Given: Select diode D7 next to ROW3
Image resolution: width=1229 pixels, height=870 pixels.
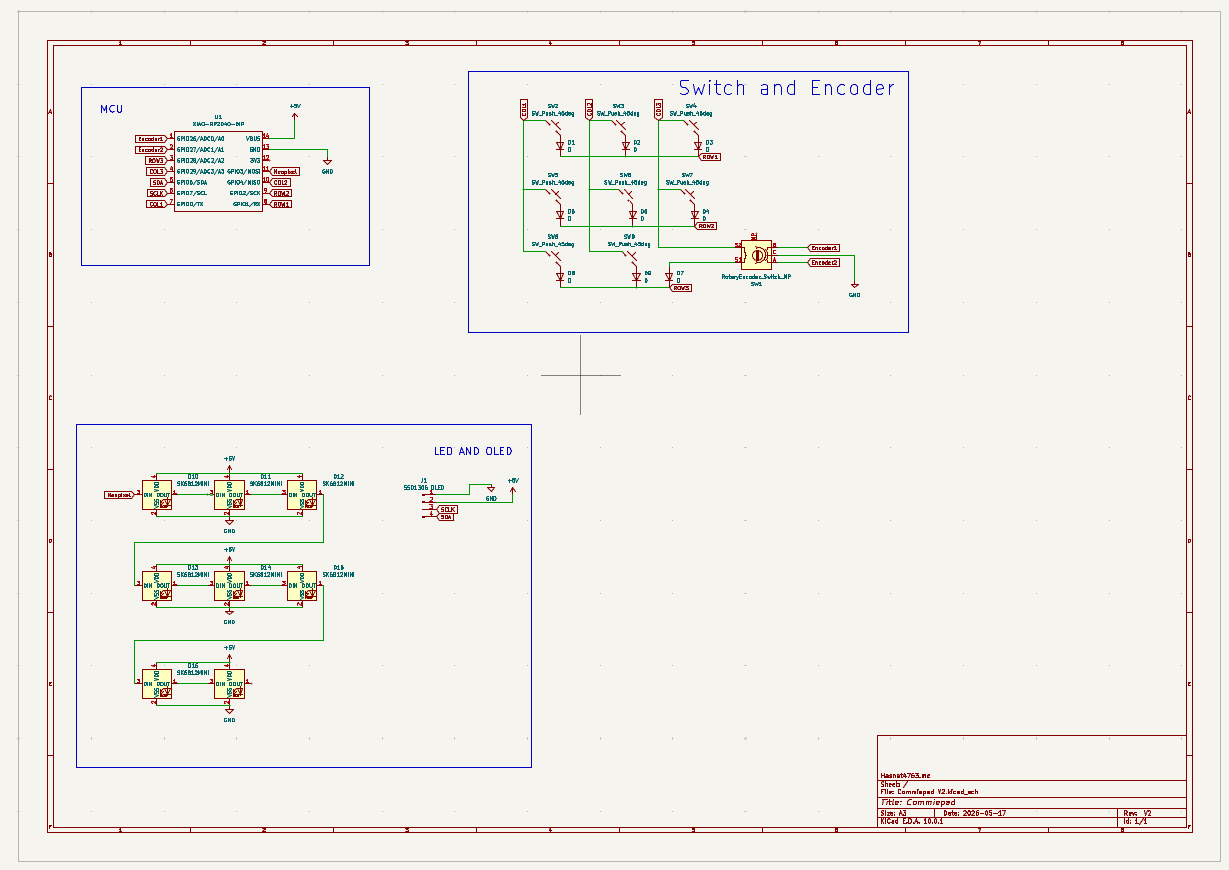Looking at the screenshot, I should coord(669,276).
